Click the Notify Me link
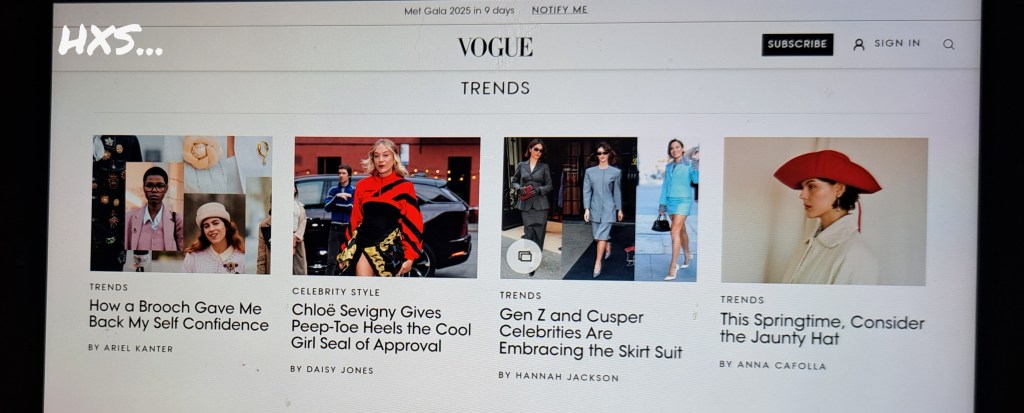 pyautogui.click(x=559, y=10)
